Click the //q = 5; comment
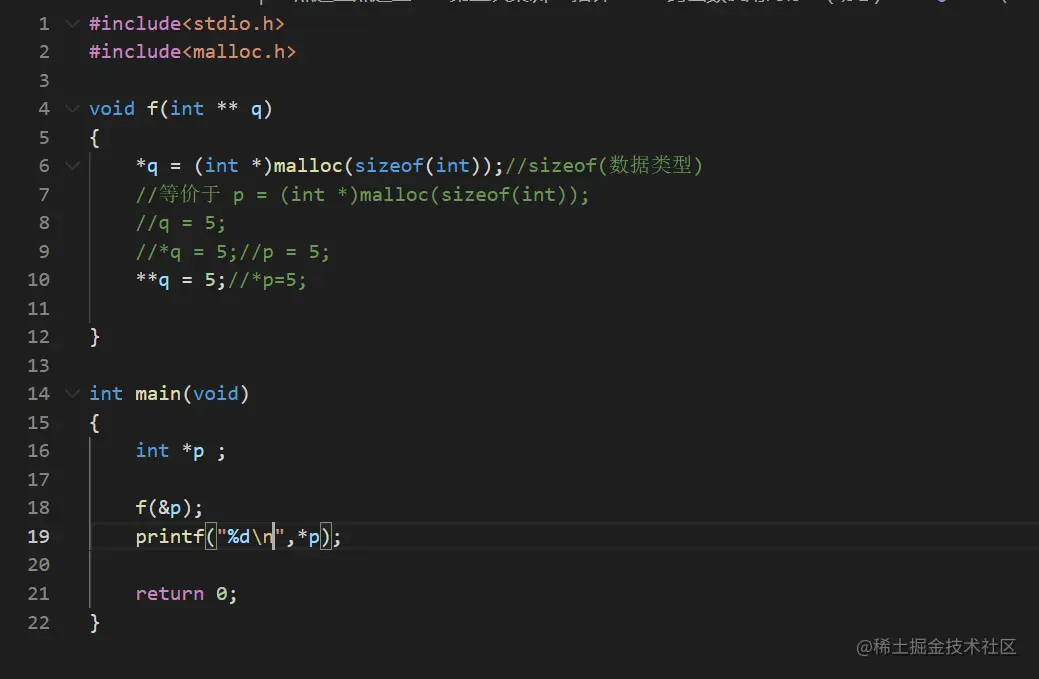 pos(180,223)
